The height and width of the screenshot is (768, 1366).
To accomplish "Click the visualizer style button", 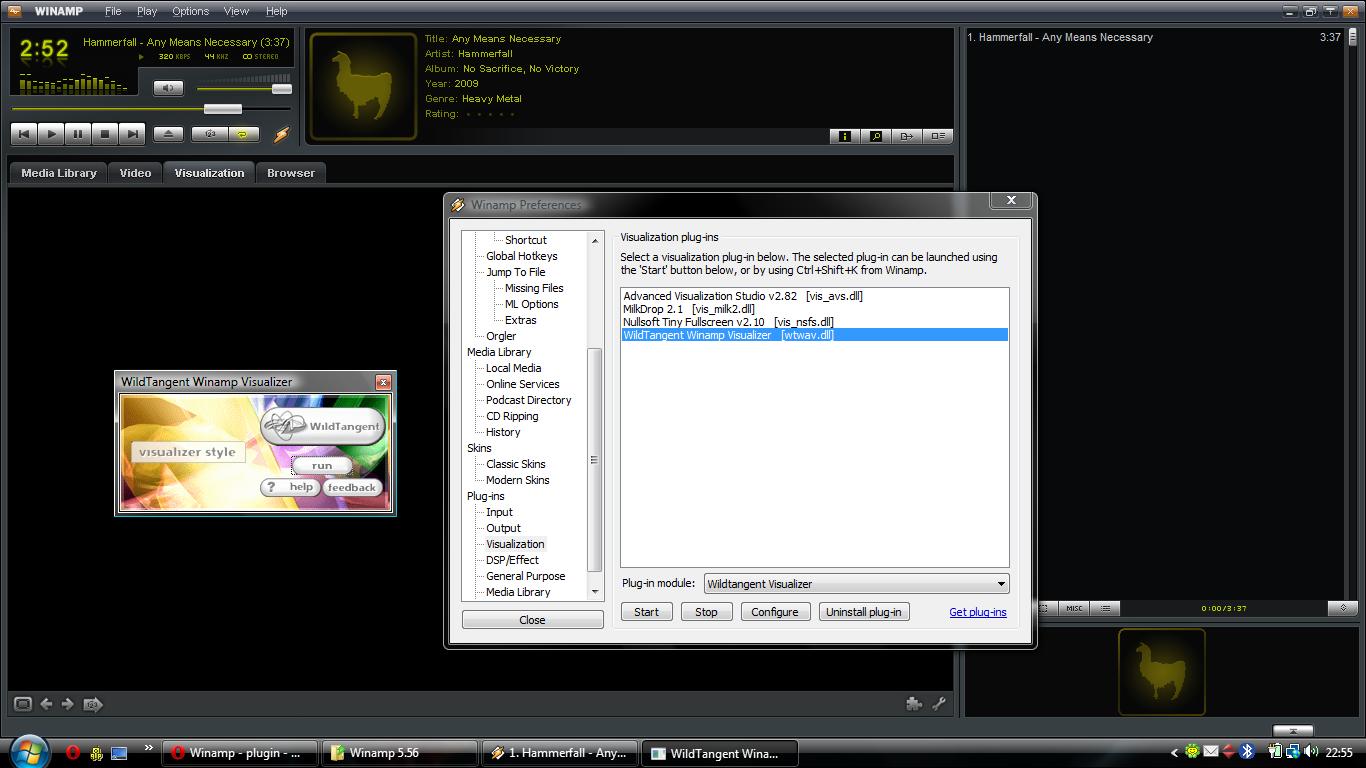I will point(188,452).
